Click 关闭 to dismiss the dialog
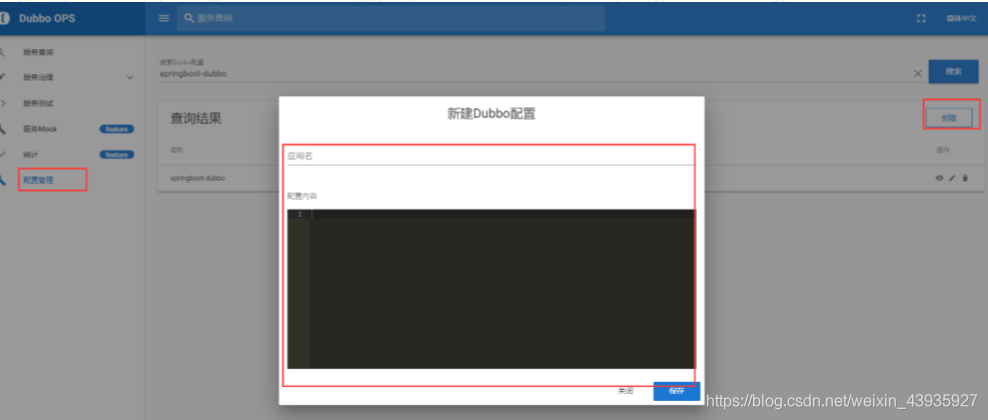Screen dimensions: 988x420 625,391
